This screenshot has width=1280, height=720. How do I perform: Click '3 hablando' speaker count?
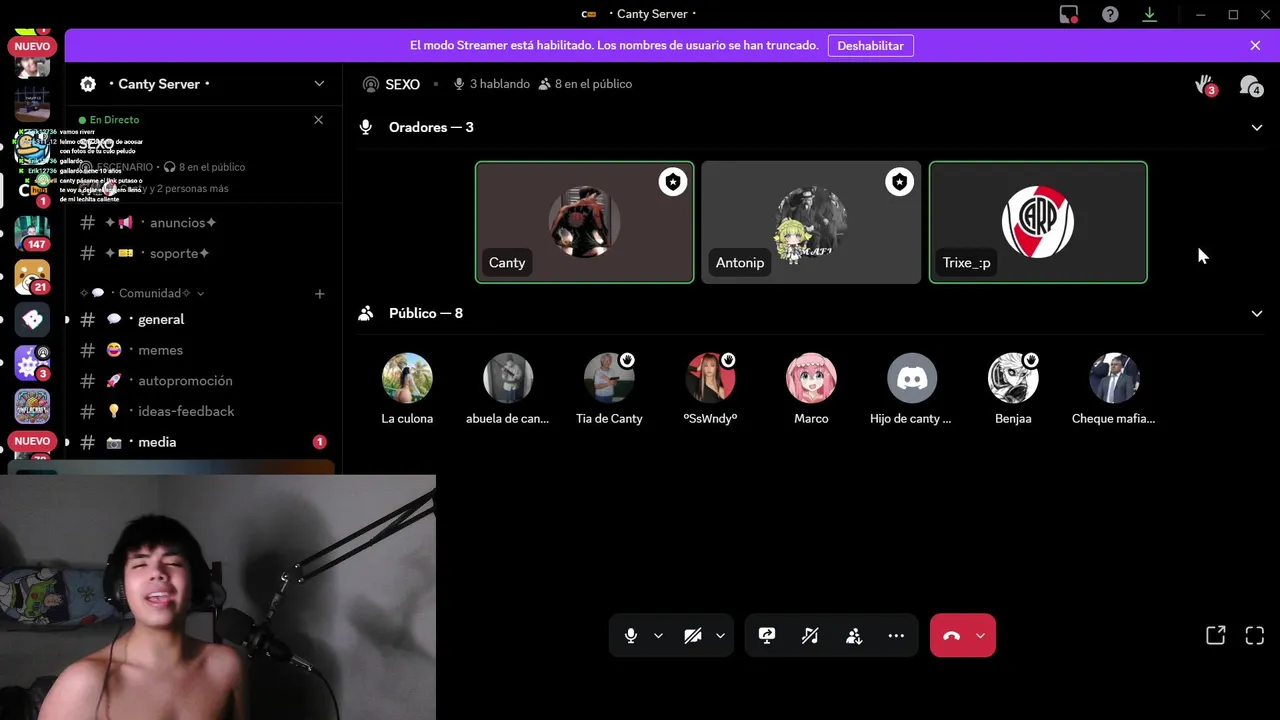[x=491, y=85]
